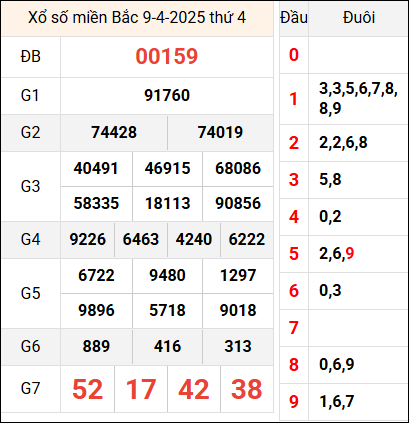409x423 pixels.
Task: Click the G5 number 9018
Action: 238,310
